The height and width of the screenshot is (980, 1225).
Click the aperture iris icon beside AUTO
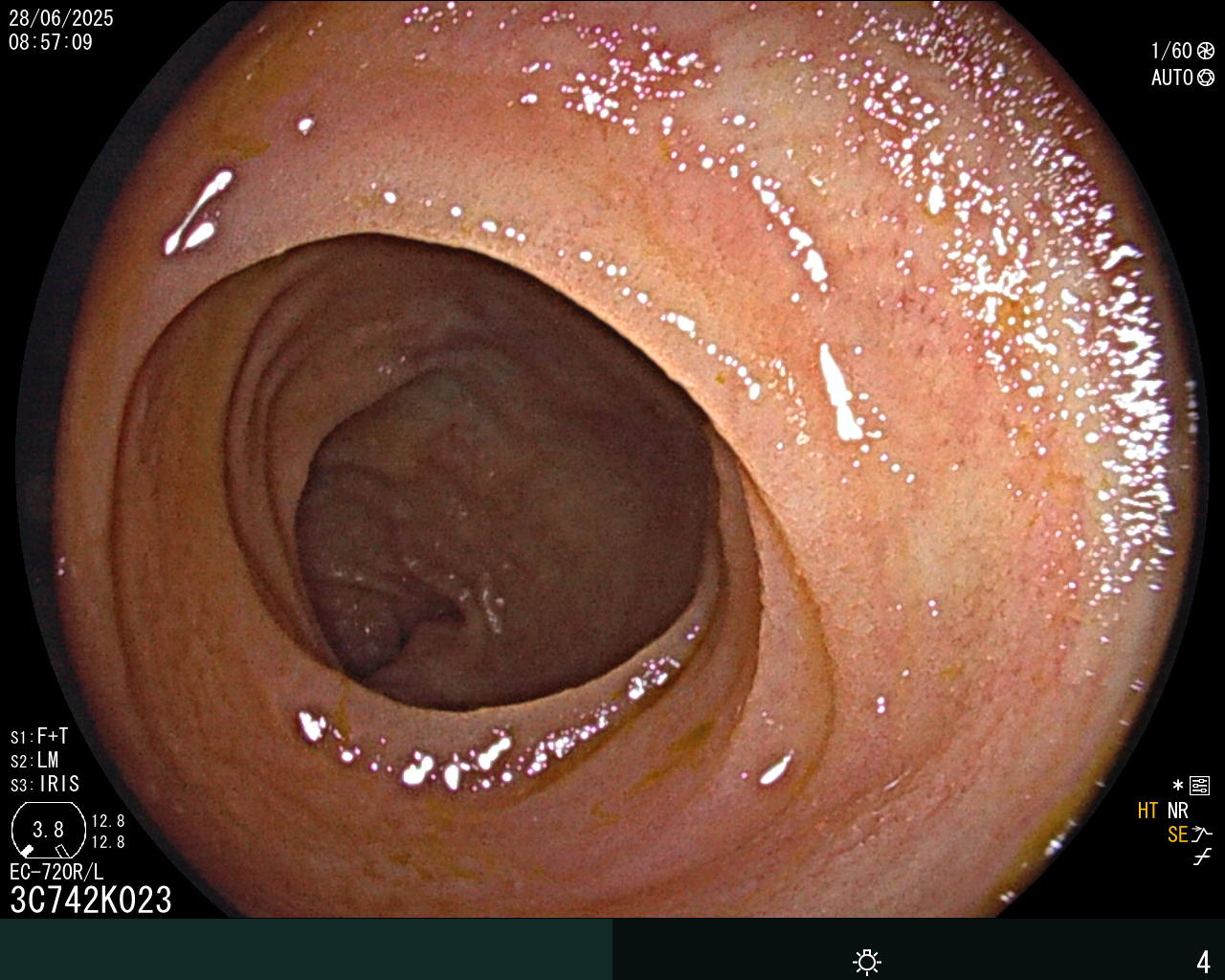click(1206, 78)
